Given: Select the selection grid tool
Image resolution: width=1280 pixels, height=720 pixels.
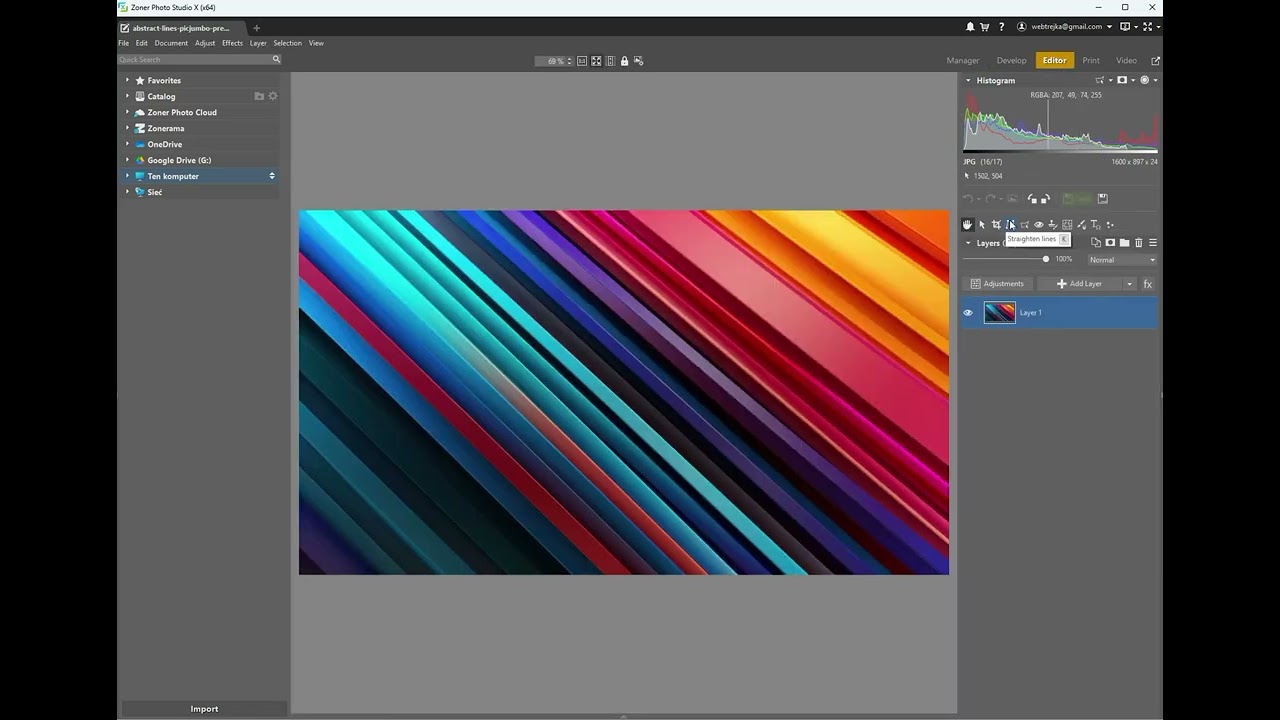Looking at the screenshot, I should click(1067, 225).
